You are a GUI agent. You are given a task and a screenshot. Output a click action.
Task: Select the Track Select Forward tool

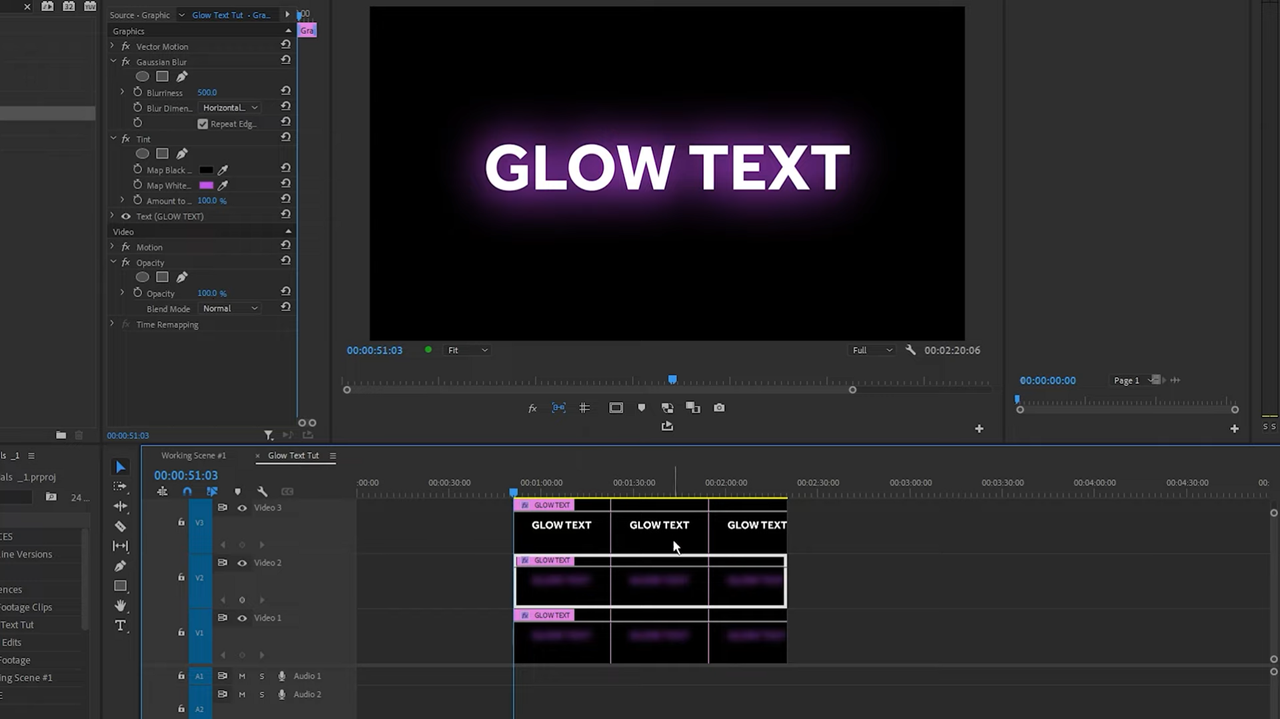[120, 486]
